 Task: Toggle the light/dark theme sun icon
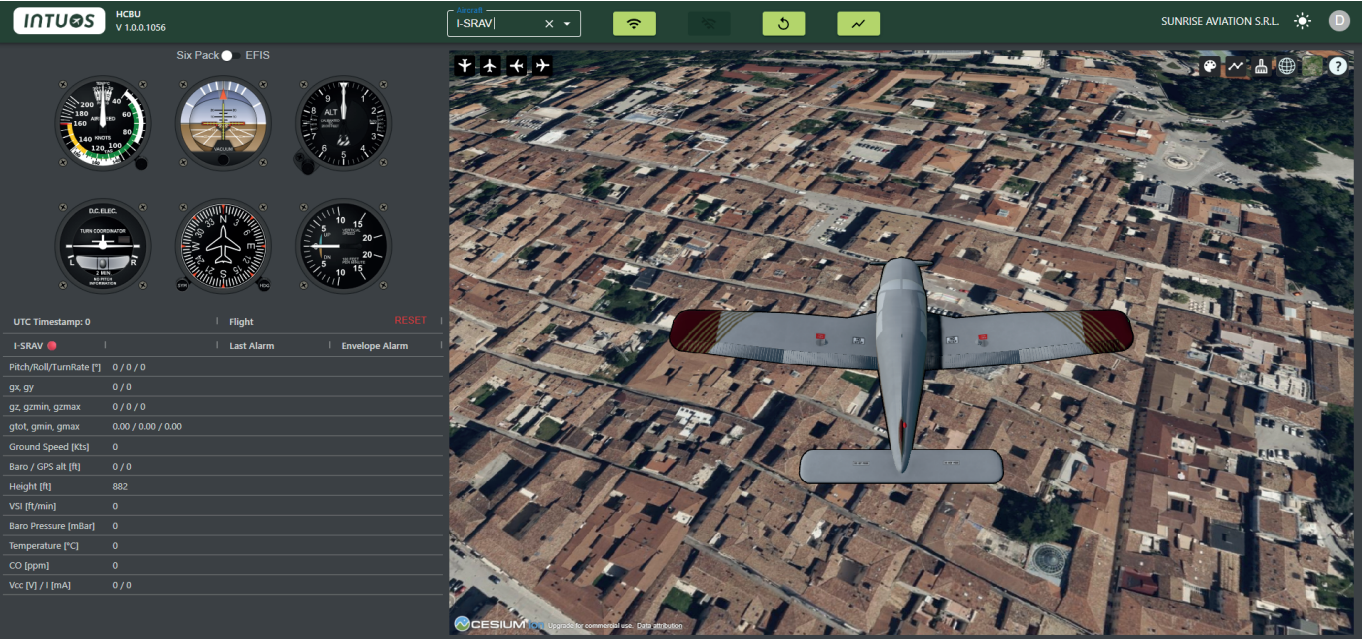coord(1302,20)
